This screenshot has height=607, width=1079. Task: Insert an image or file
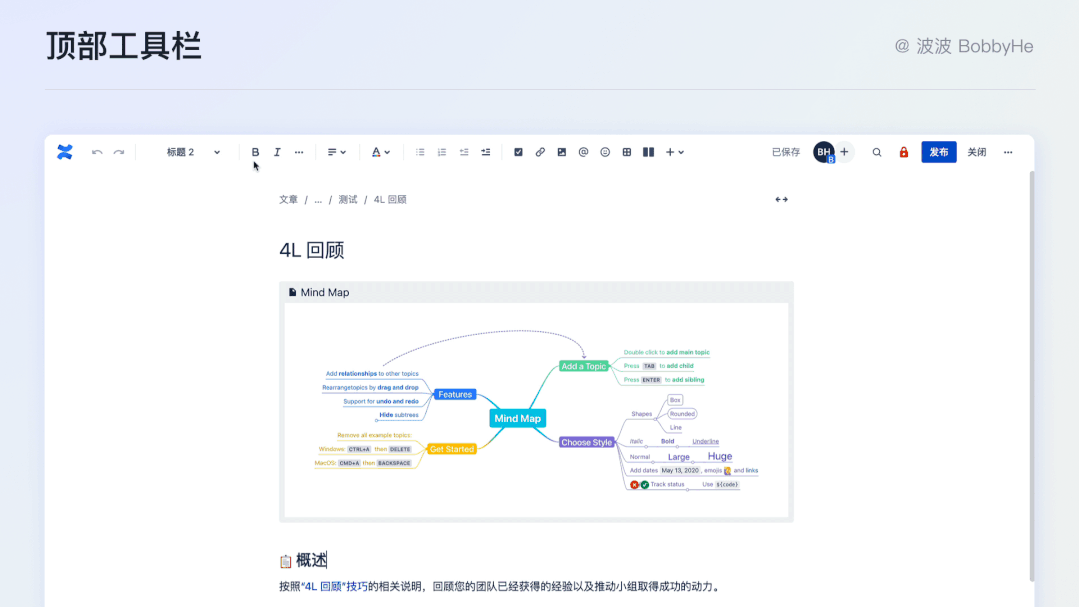[562, 152]
